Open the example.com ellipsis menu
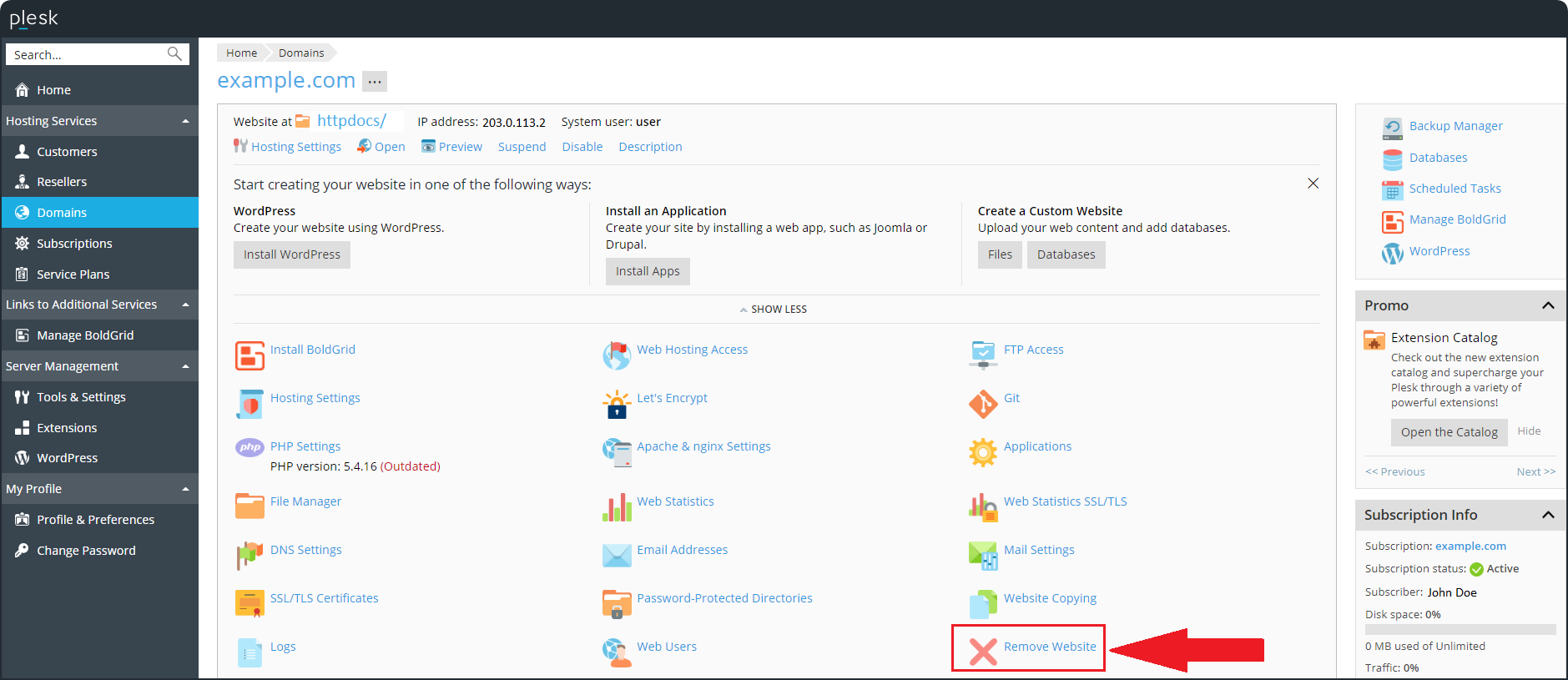Screen dimensions: 1568x680 click(375, 81)
